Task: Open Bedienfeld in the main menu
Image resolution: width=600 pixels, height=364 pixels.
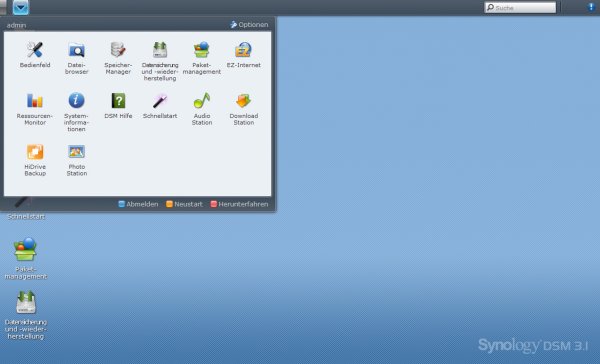Action: pos(35,50)
